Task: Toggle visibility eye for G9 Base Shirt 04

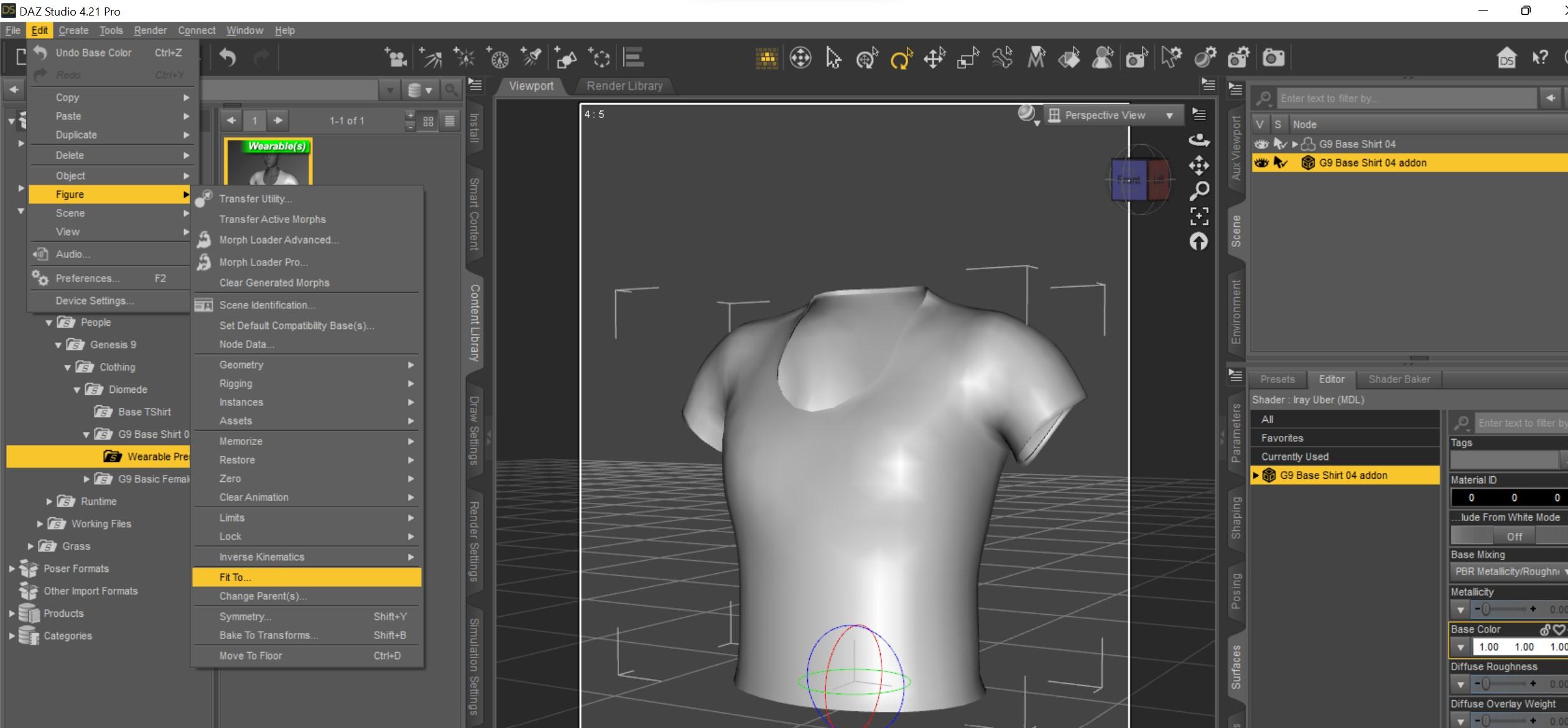Action: coord(1261,144)
